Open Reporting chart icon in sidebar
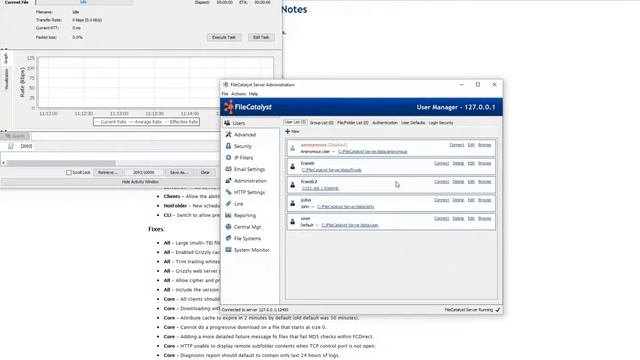The height and width of the screenshot is (360, 640). tap(228, 215)
